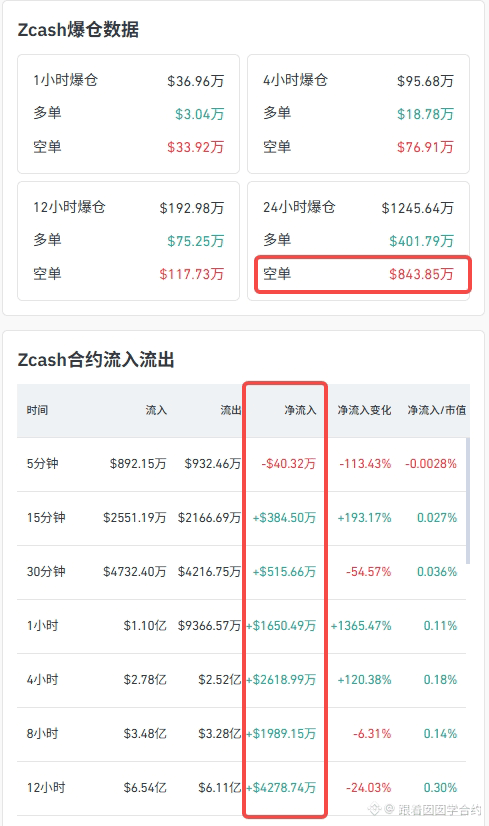489x826 pixels.
Task: Click 4-hour long value $18.78万
Action: coord(425,114)
